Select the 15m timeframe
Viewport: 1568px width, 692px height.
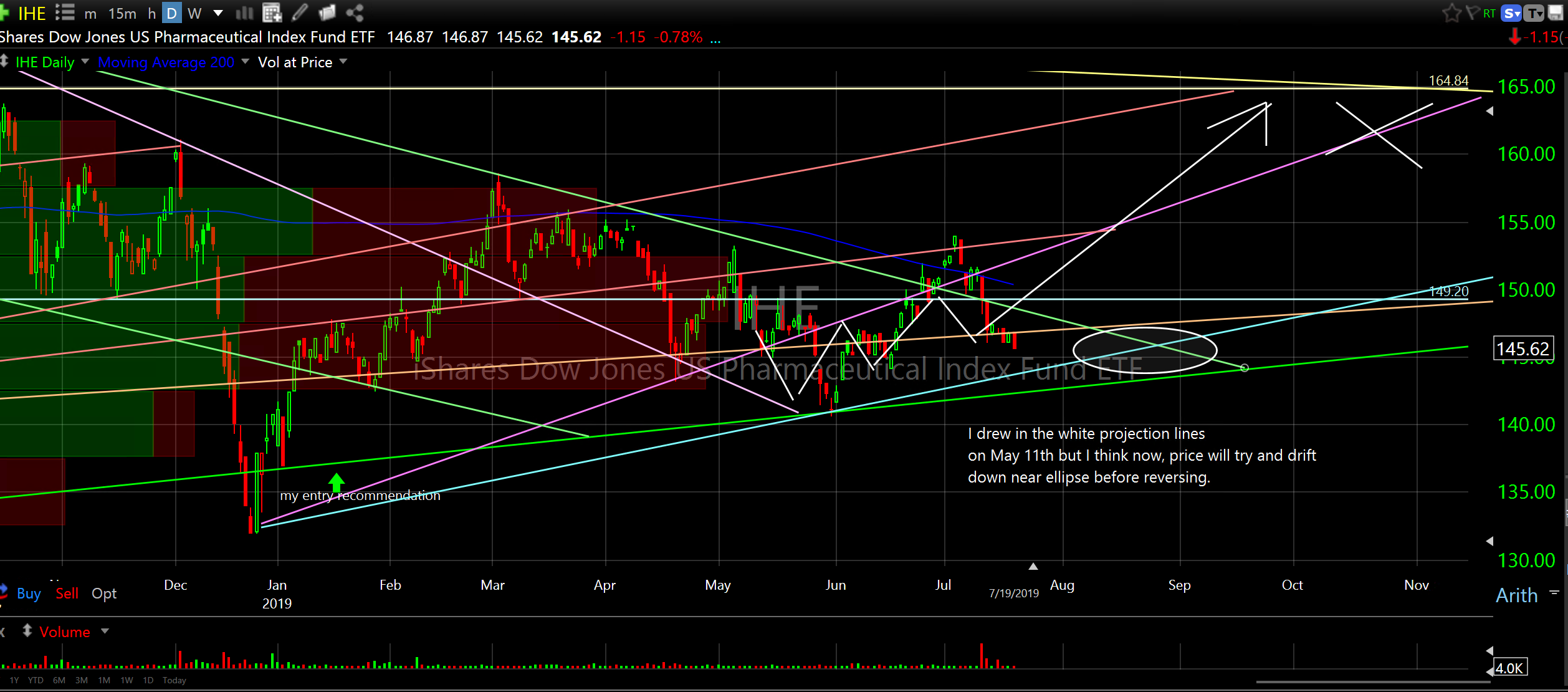pyautogui.click(x=122, y=13)
